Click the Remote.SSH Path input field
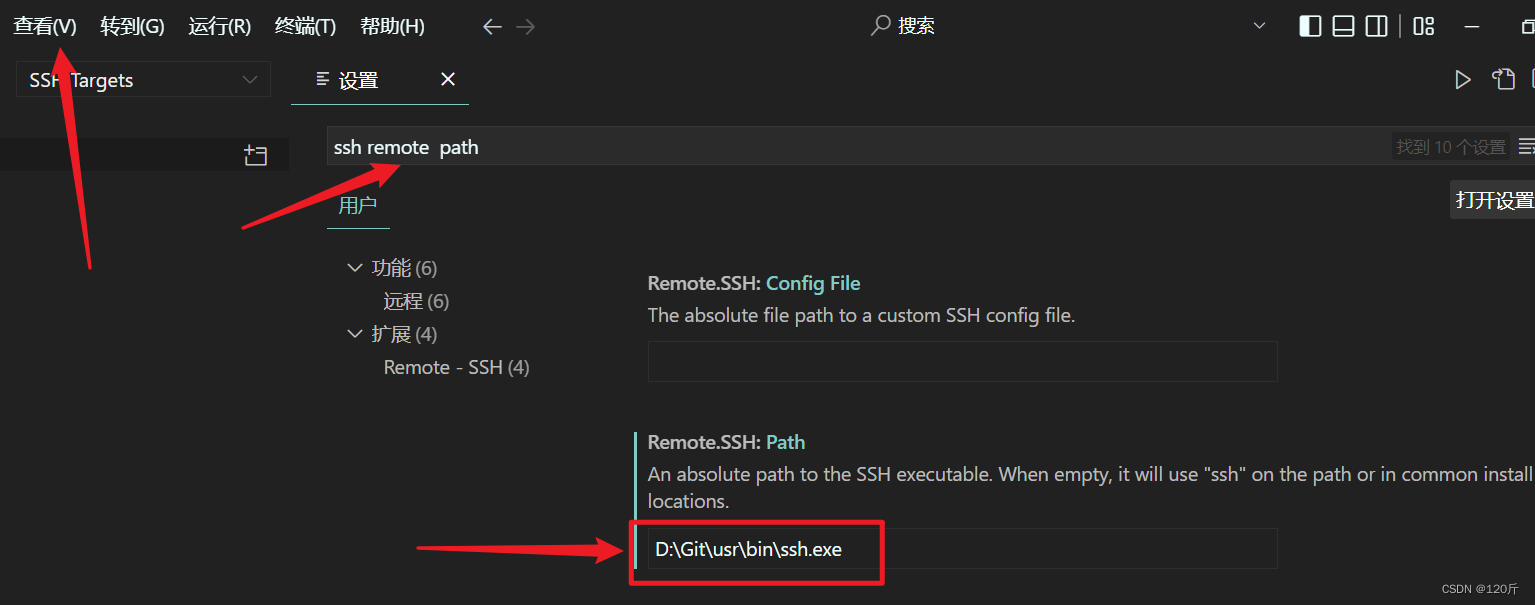Screen dimensions: 1535x605 [960, 549]
